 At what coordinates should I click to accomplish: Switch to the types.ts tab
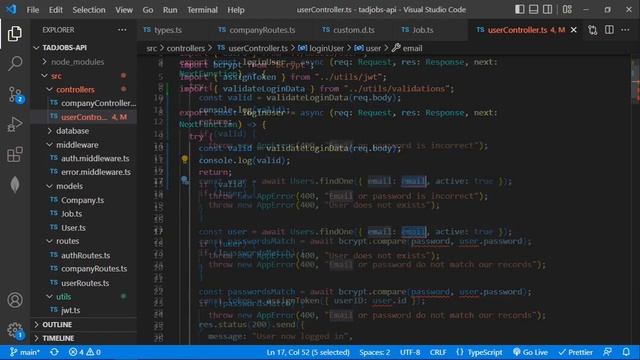(169, 30)
